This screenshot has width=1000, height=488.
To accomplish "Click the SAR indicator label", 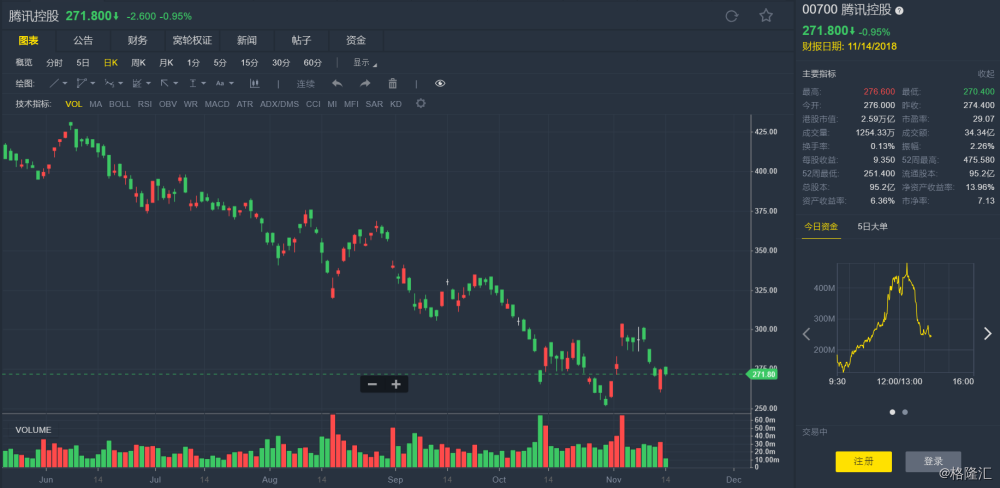I will pos(374,103).
